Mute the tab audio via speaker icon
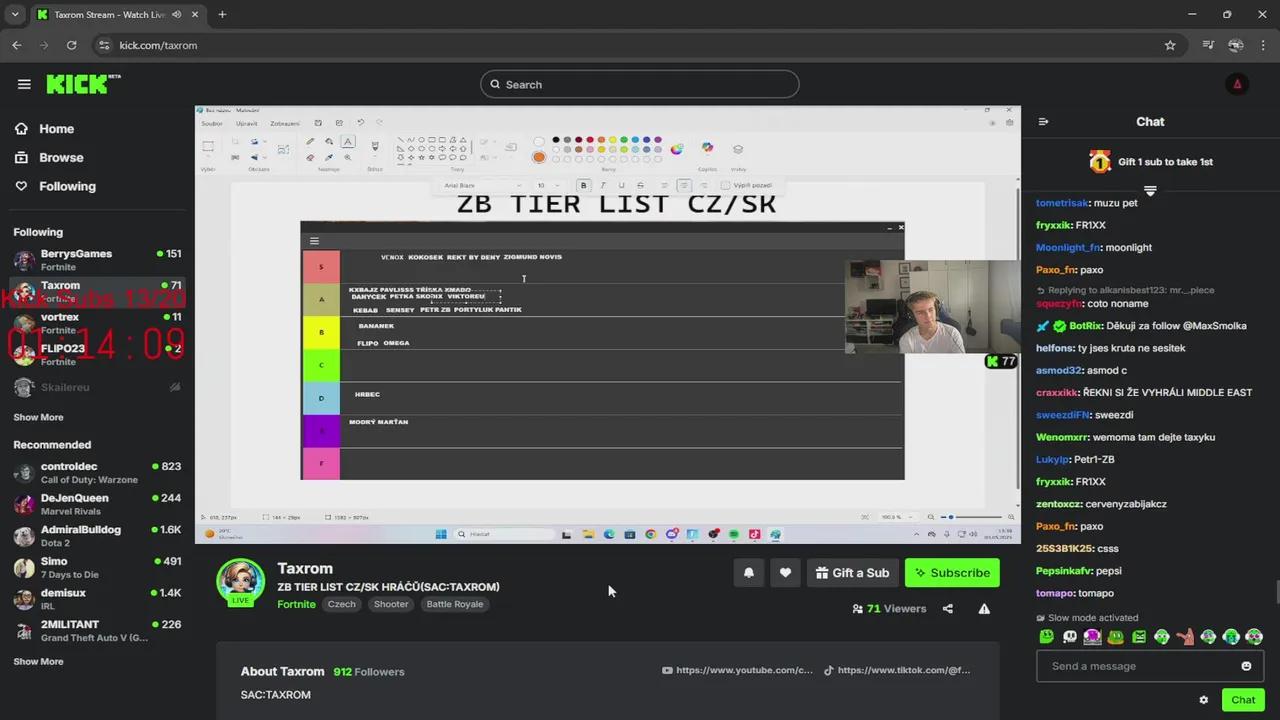Viewport: 1280px width, 720px height. pos(176,15)
